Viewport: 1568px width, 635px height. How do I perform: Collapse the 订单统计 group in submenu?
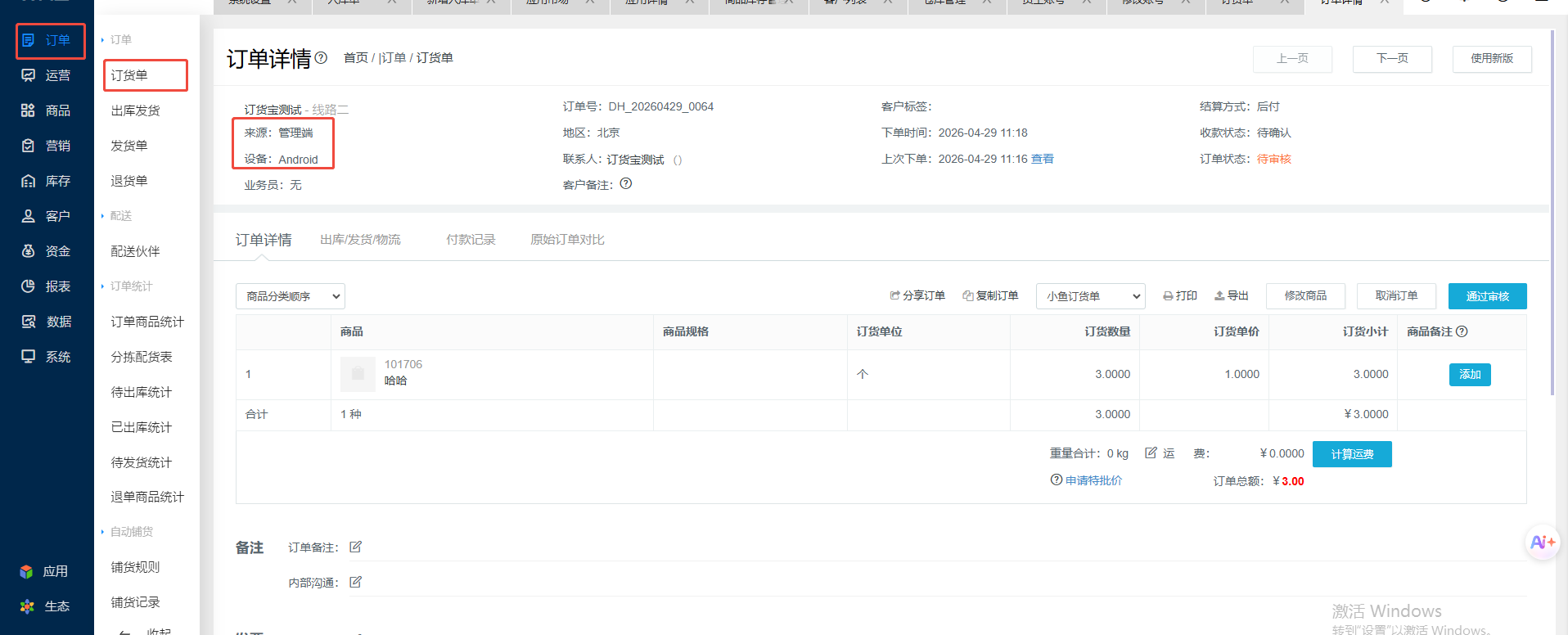127,286
